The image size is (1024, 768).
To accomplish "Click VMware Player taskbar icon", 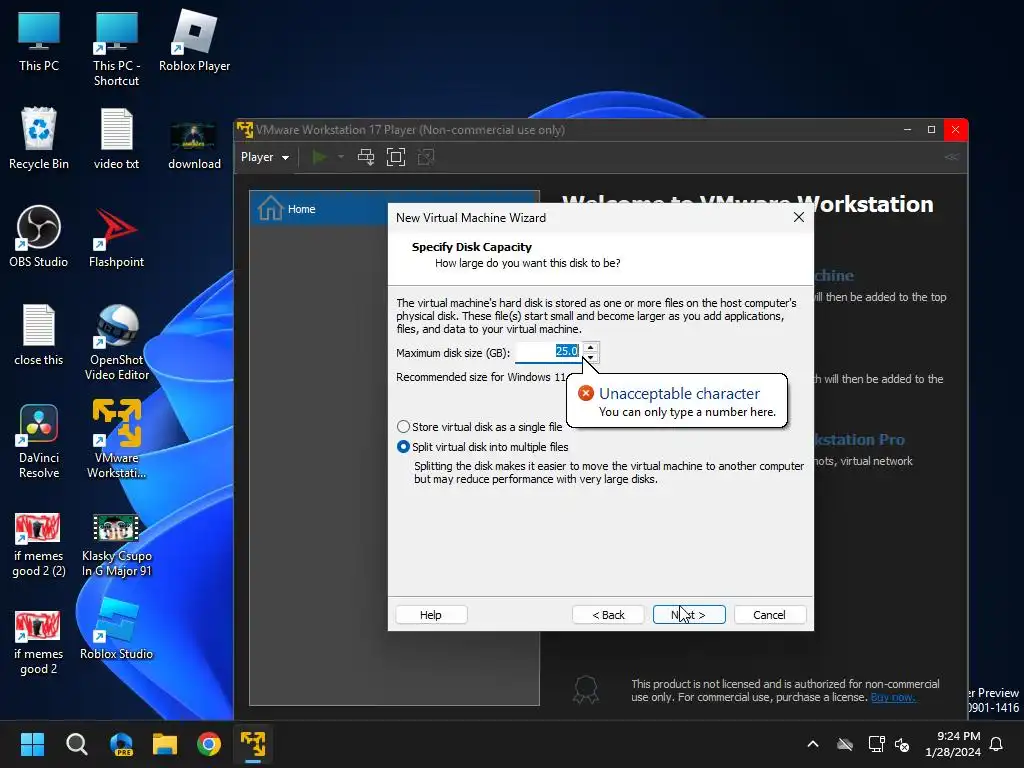I will click(253, 744).
